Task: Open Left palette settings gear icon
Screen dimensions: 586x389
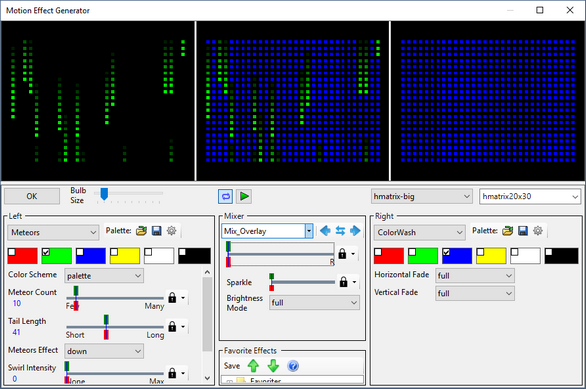Action: pos(172,231)
